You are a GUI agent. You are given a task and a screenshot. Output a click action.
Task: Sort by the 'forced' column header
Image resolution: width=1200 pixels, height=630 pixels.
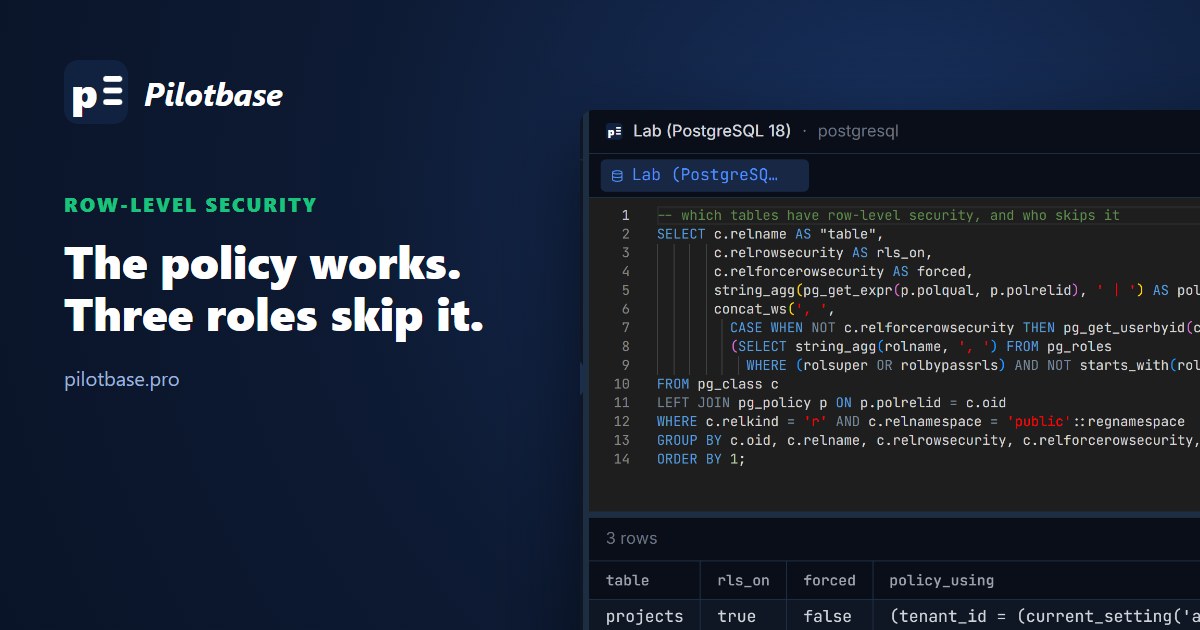point(830,580)
